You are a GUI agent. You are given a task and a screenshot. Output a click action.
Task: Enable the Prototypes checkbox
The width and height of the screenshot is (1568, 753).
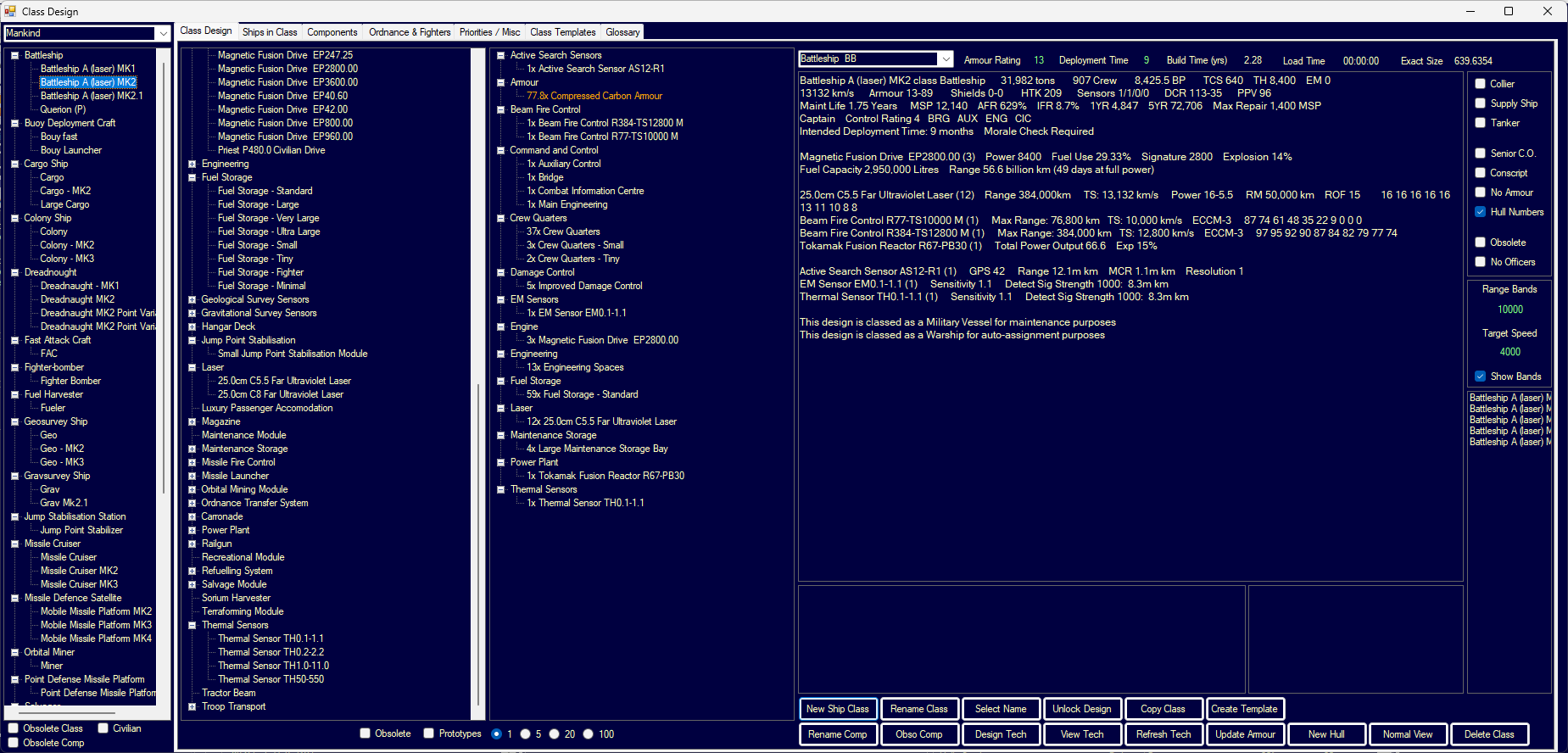[429, 733]
